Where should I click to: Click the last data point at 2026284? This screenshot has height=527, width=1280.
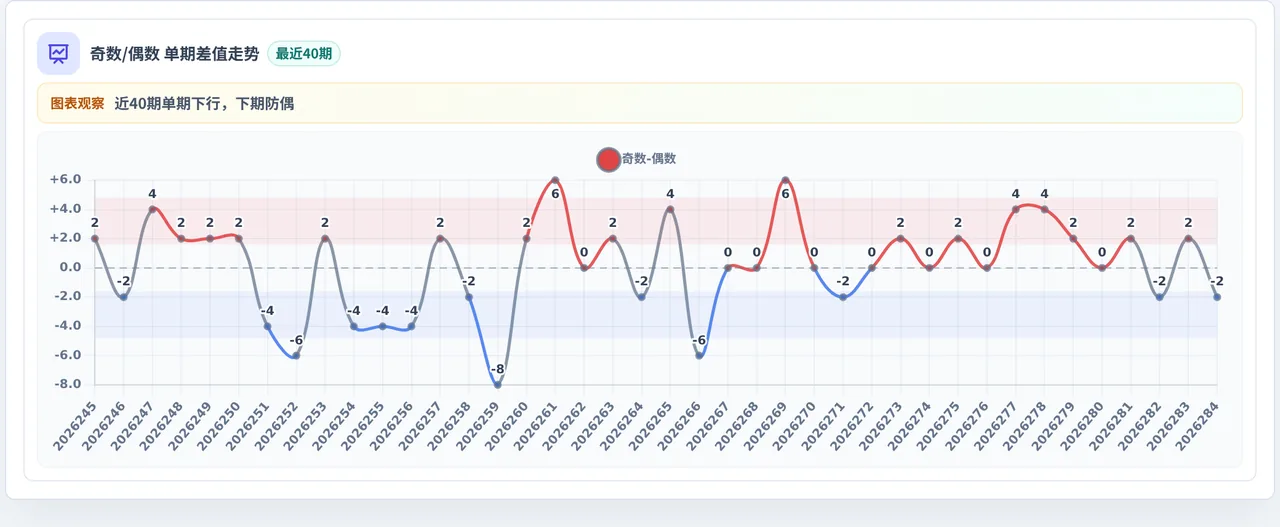pyautogui.click(x=1217, y=297)
